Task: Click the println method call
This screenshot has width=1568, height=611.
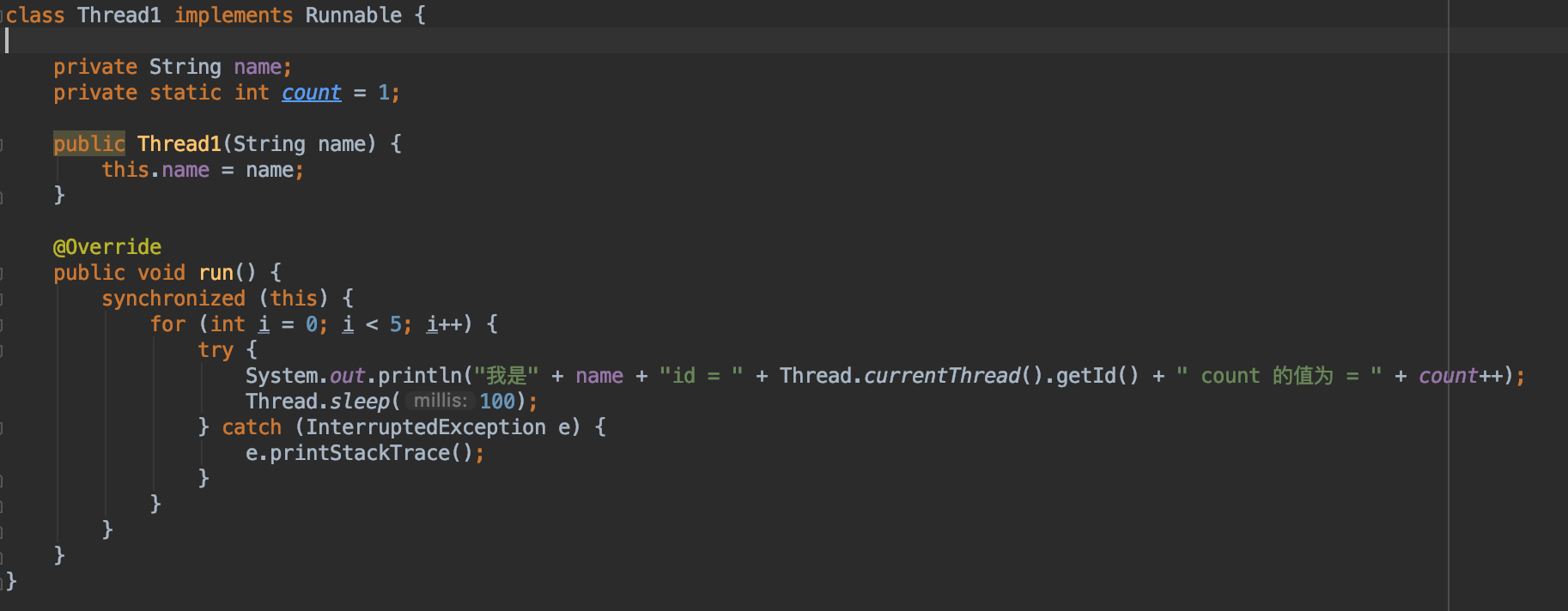Action: pos(419,376)
